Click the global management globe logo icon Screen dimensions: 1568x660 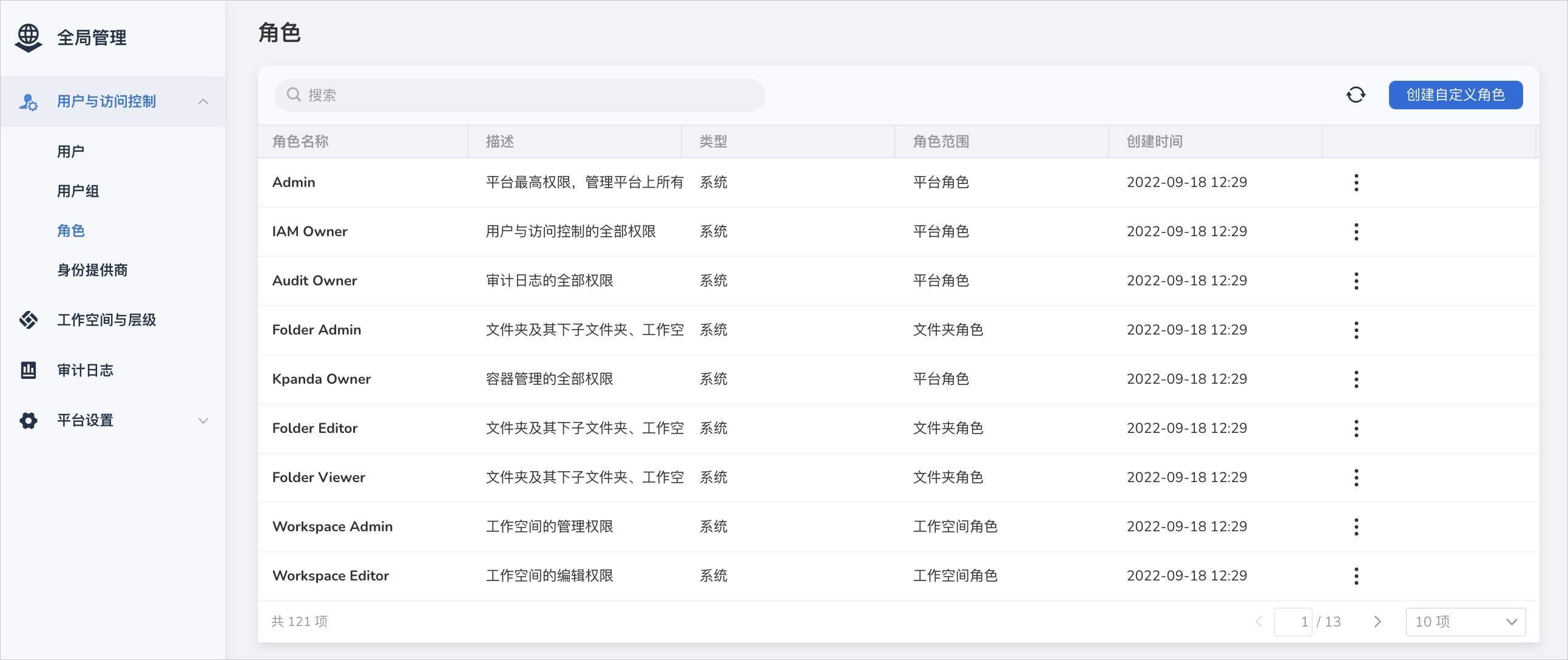pos(29,38)
